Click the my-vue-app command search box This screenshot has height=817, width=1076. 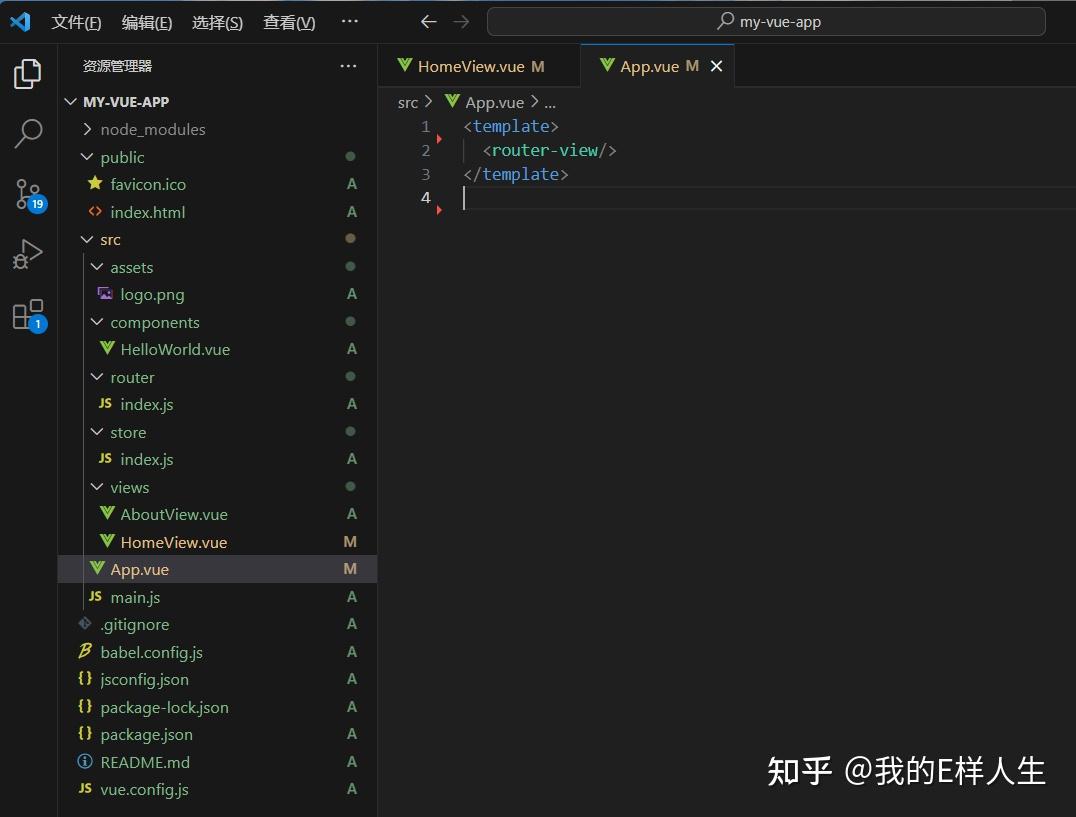tap(766, 22)
